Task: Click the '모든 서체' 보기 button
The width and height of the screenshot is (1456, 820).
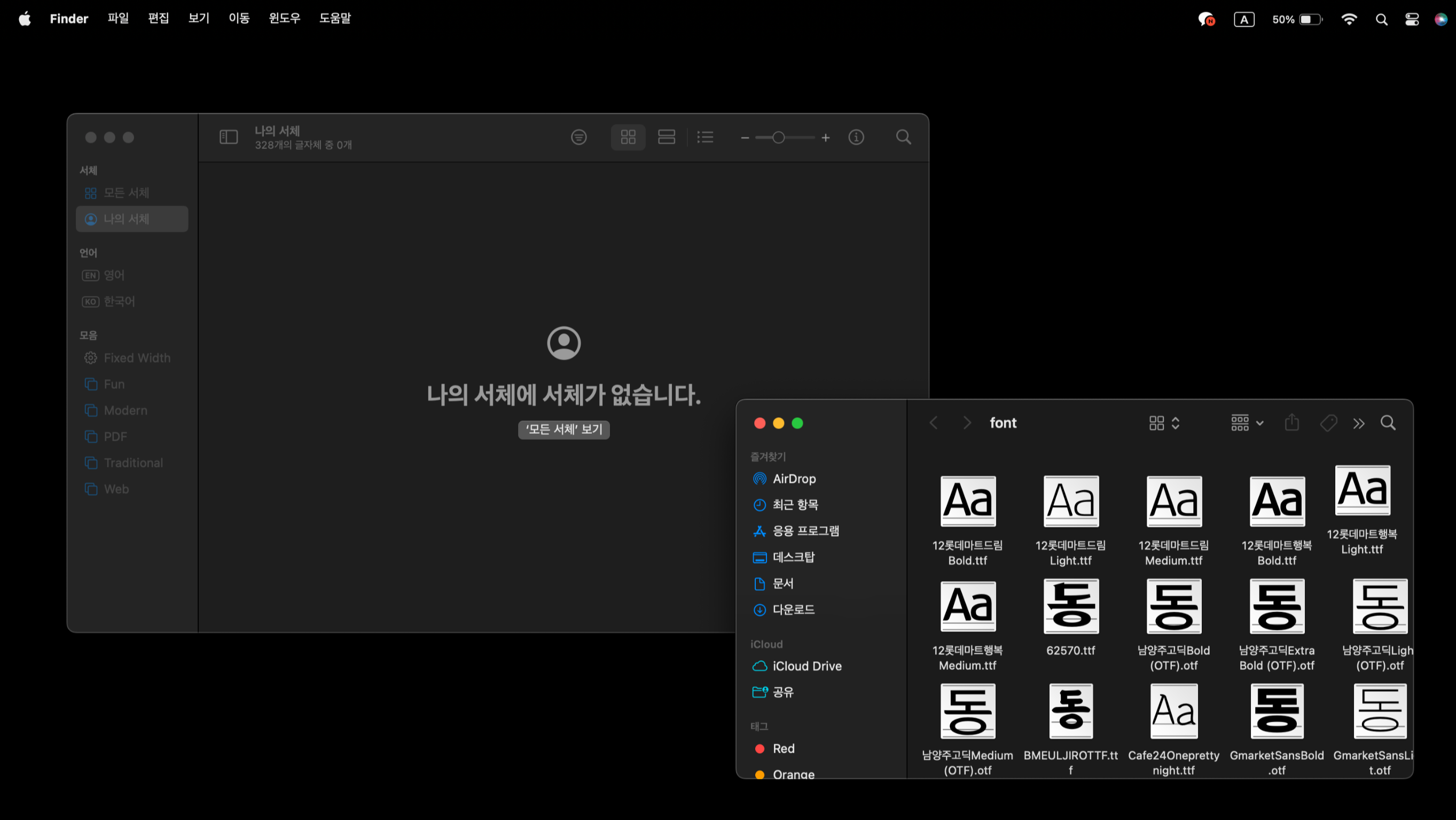Action: (563, 429)
